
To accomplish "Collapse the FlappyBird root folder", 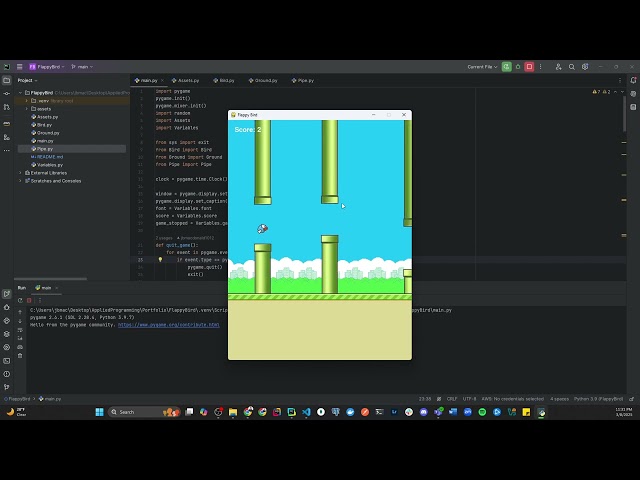I will coord(20,93).
